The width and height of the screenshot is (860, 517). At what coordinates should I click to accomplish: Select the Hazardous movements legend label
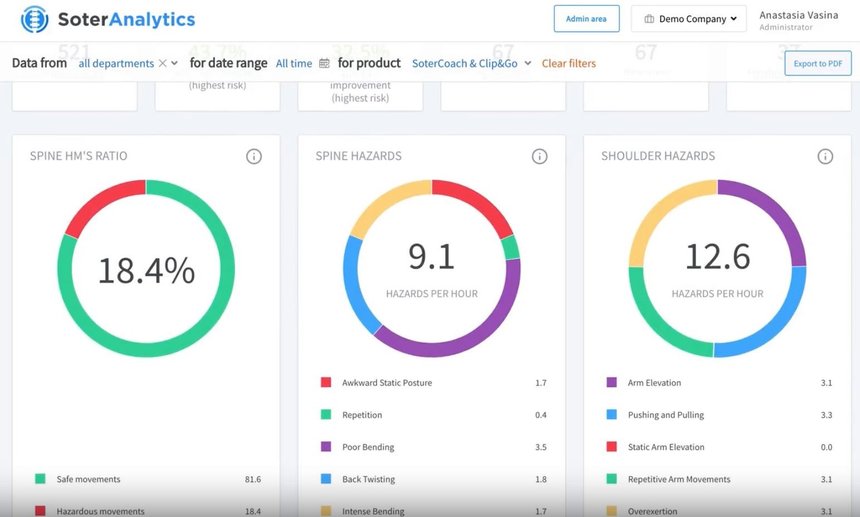pyautogui.click(x=100, y=511)
